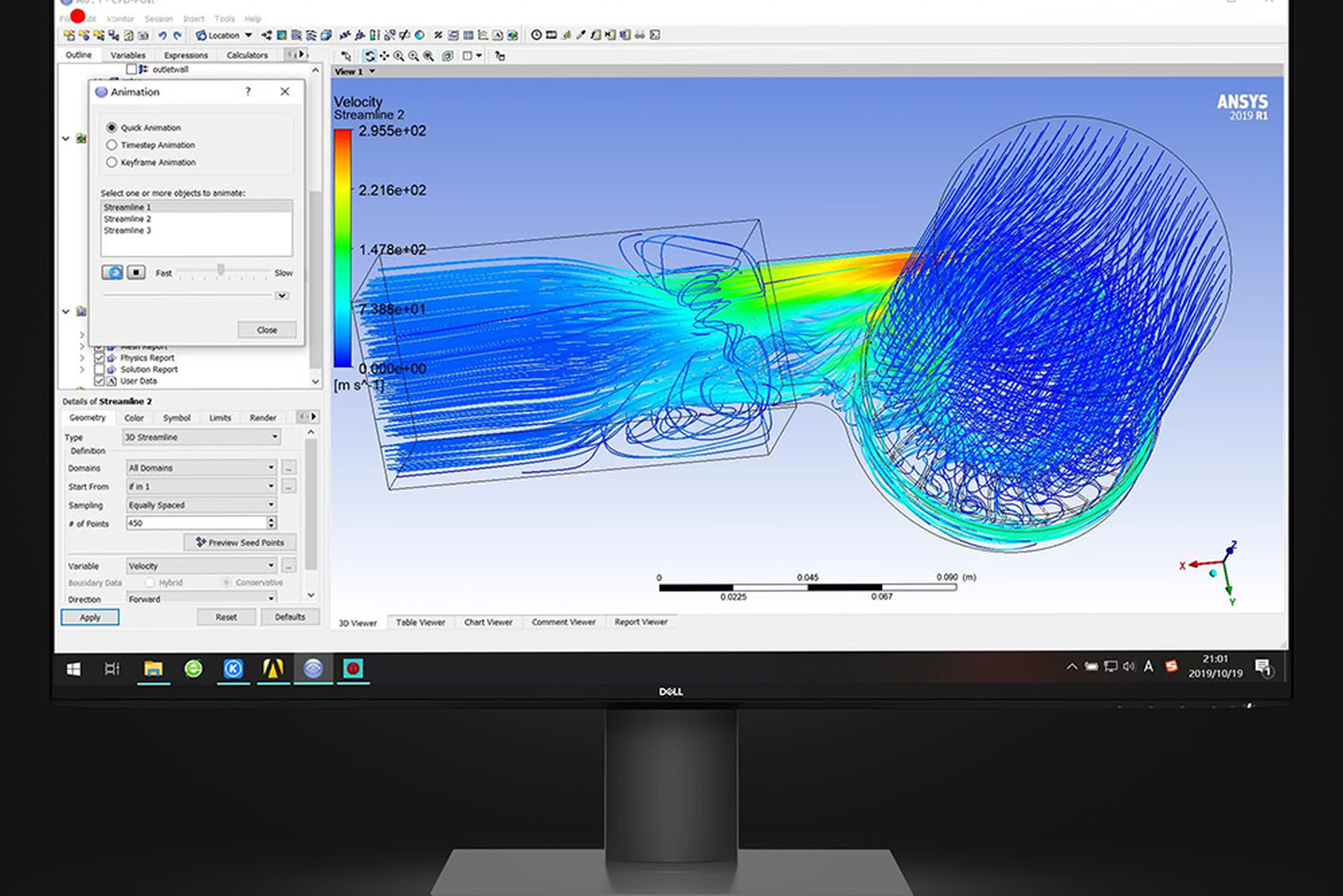Click the Contour icon in the toolbar
The image size is (1343, 896).
pyautogui.click(x=281, y=35)
